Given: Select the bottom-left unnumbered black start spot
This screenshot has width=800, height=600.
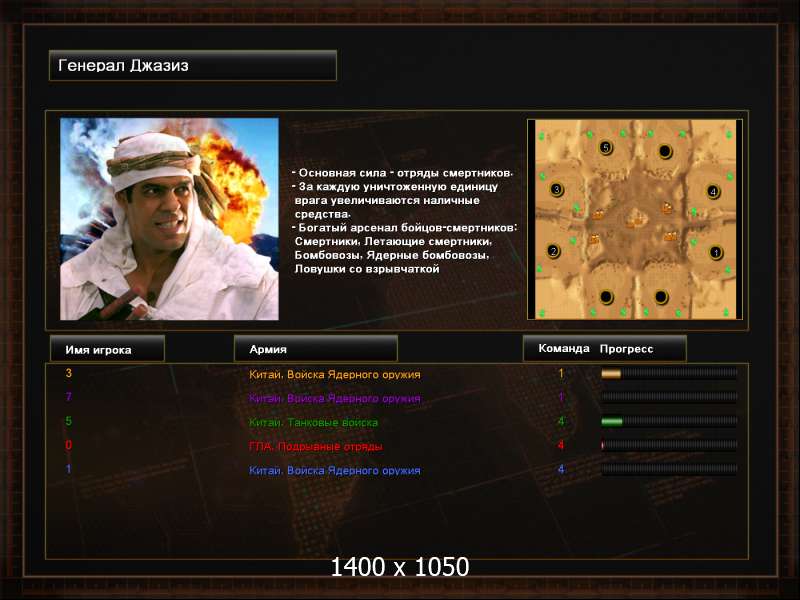Looking at the screenshot, I should click(x=606, y=296).
